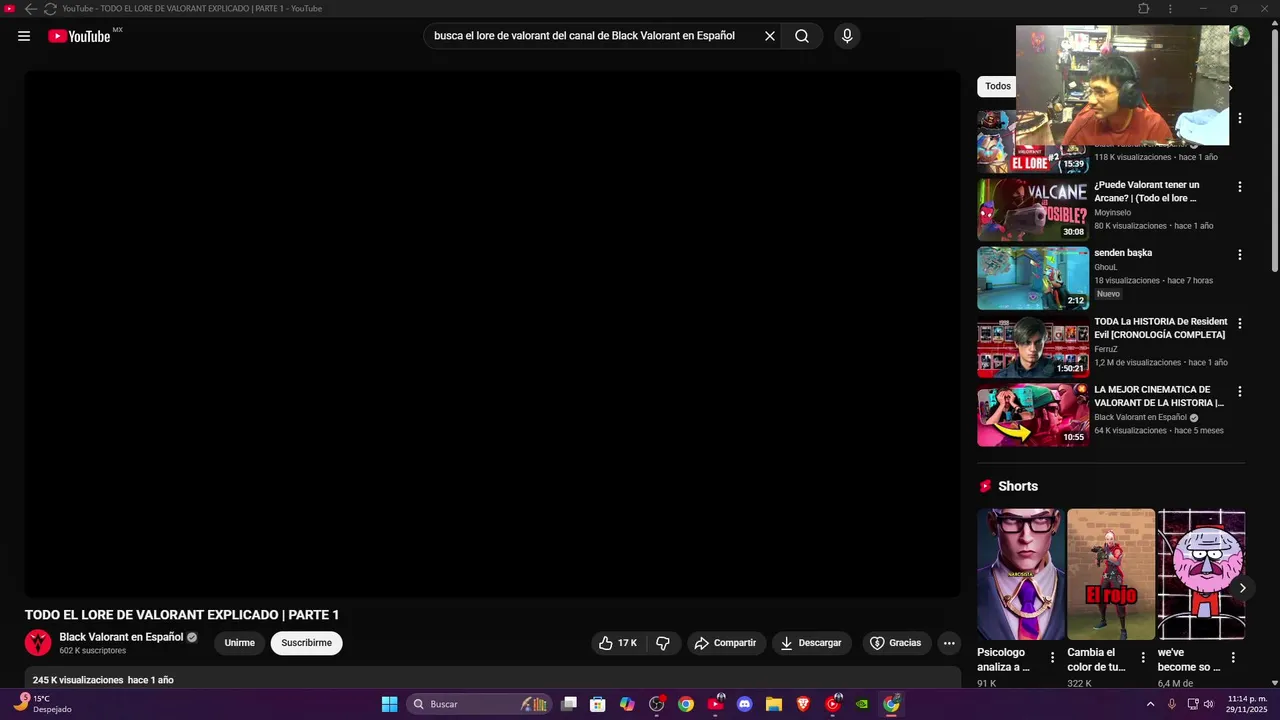Click the LA MEJOR CINEMATICA DE VALORANT title
Screen dimensions: 1280x720
pyautogui.click(x=1158, y=396)
